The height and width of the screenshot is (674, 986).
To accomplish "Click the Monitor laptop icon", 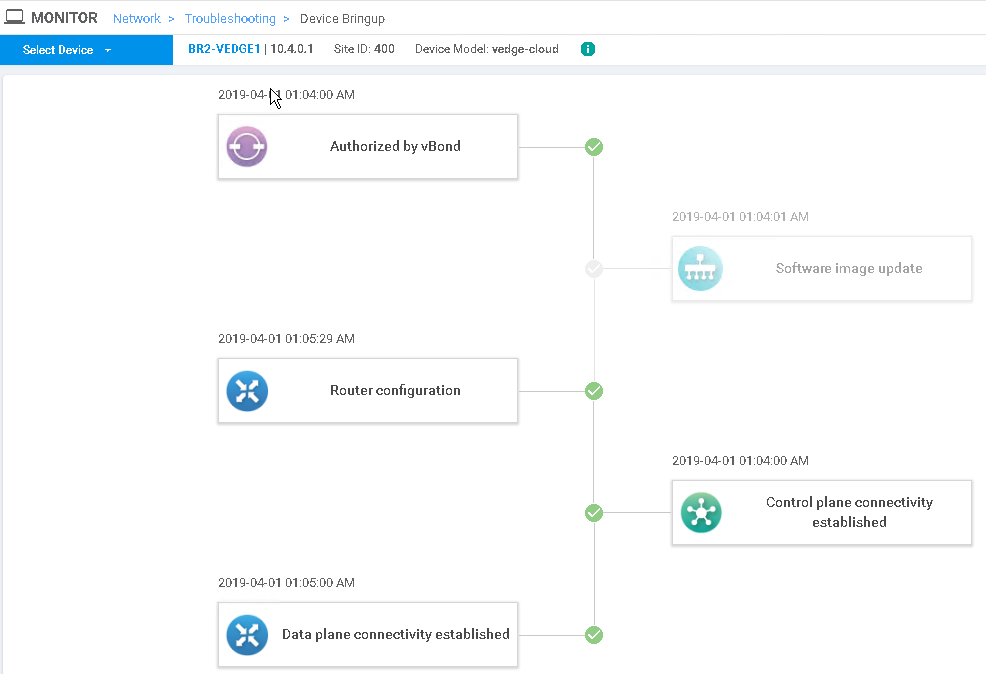I will [14, 18].
